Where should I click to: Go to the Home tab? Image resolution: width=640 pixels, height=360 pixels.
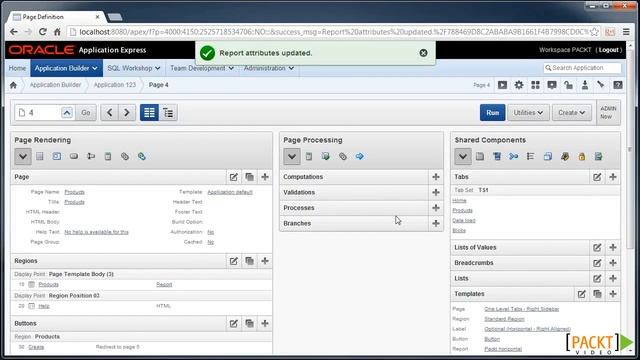pyautogui.click(x=17, y=68)
